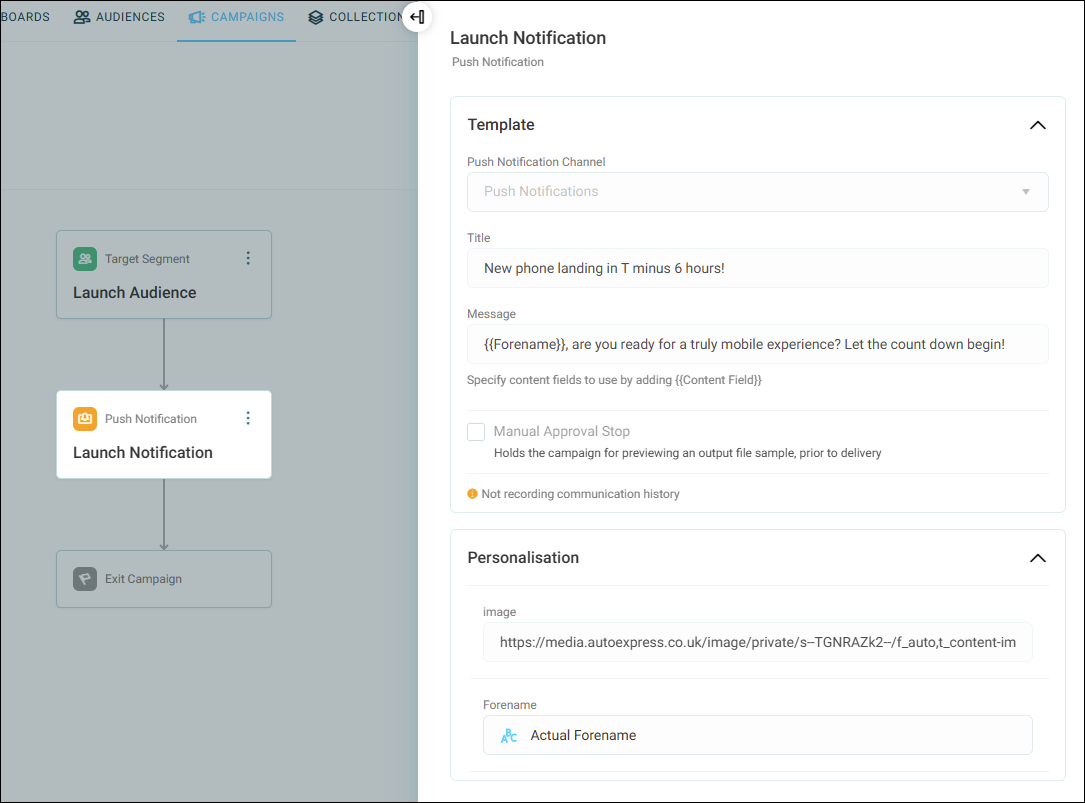The width and height of the screenshot is (1085, 803).
Task: Open Launch Audience three-dot menu
Action: [248, 258]
